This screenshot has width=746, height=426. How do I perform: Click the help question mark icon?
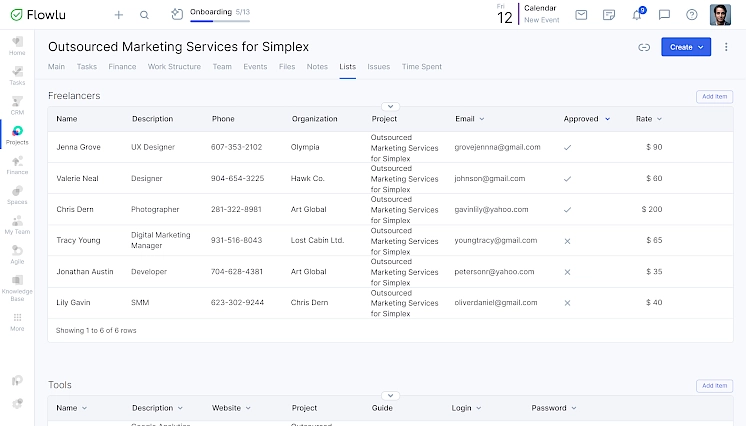[692, 15]
